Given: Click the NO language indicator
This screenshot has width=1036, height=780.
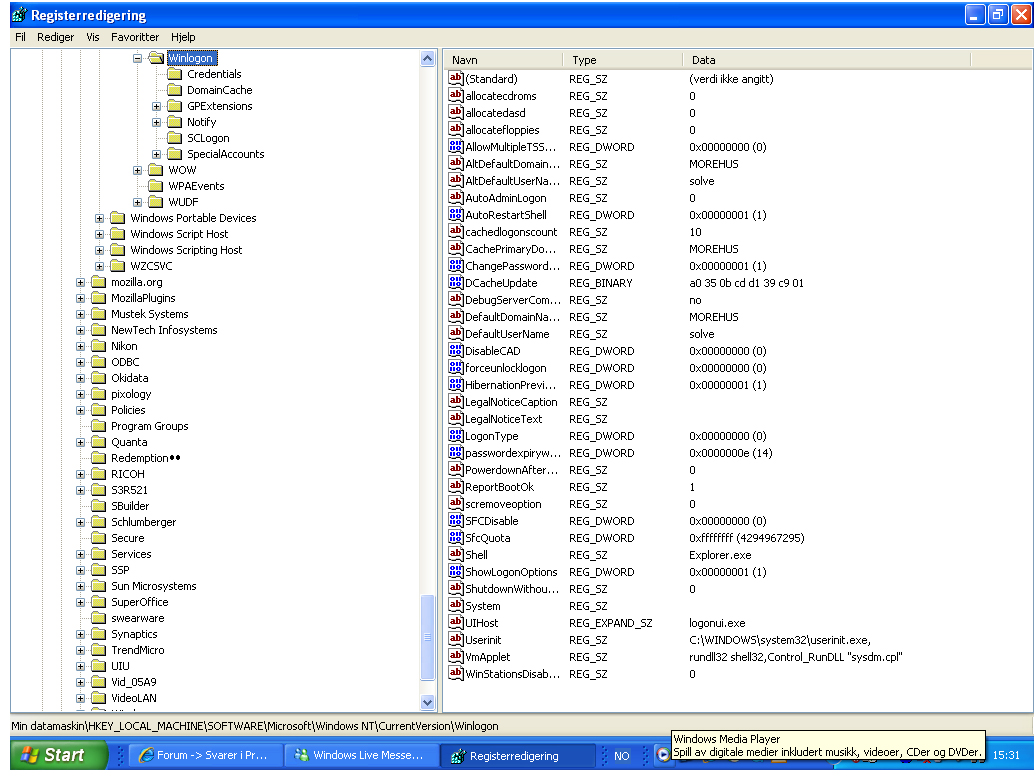Looking at the screenshot, I should (x=621, y=756).
